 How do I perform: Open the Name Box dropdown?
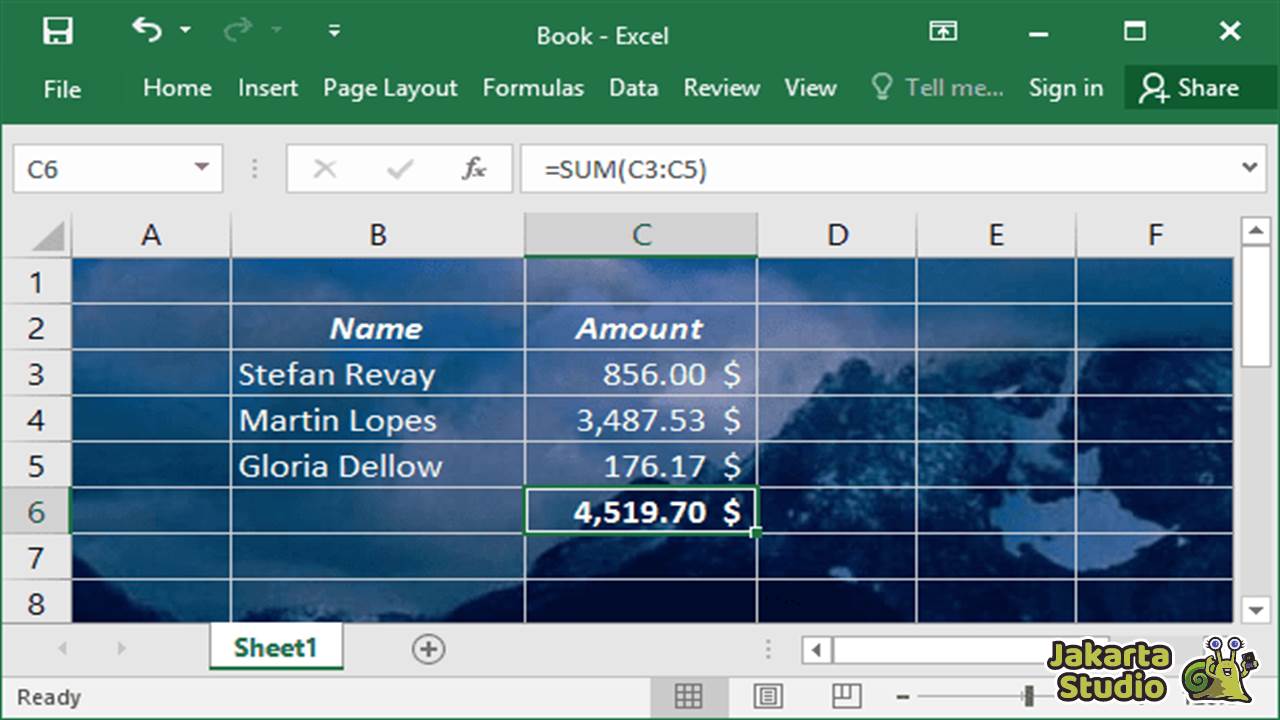[x=203, y=168]
